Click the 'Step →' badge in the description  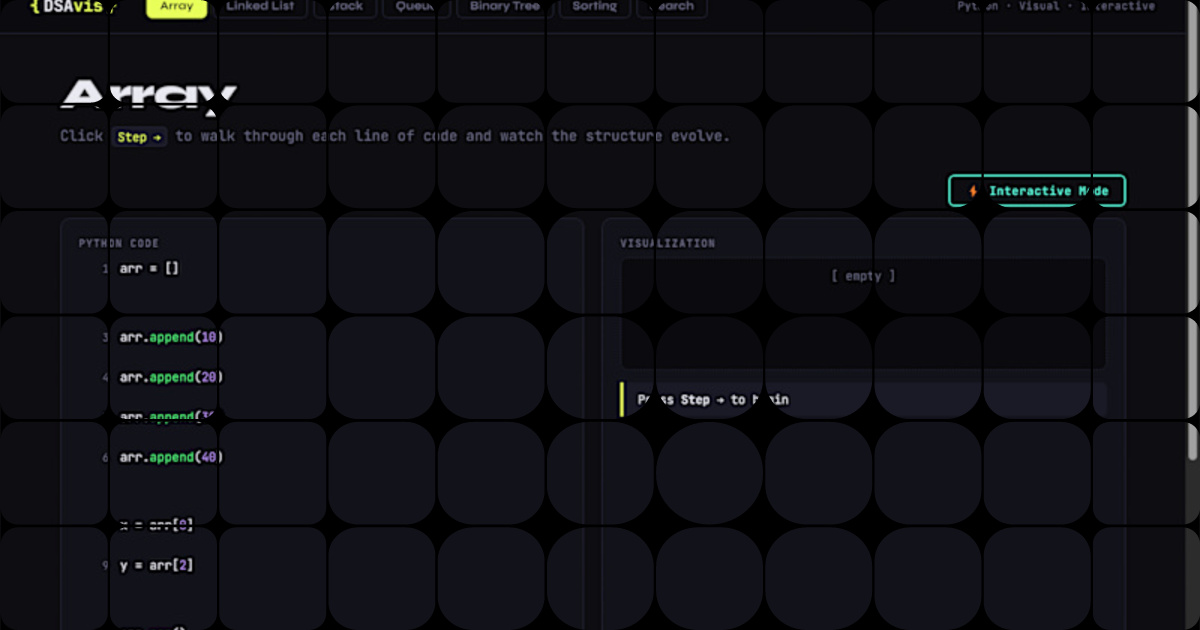point(139,137)
